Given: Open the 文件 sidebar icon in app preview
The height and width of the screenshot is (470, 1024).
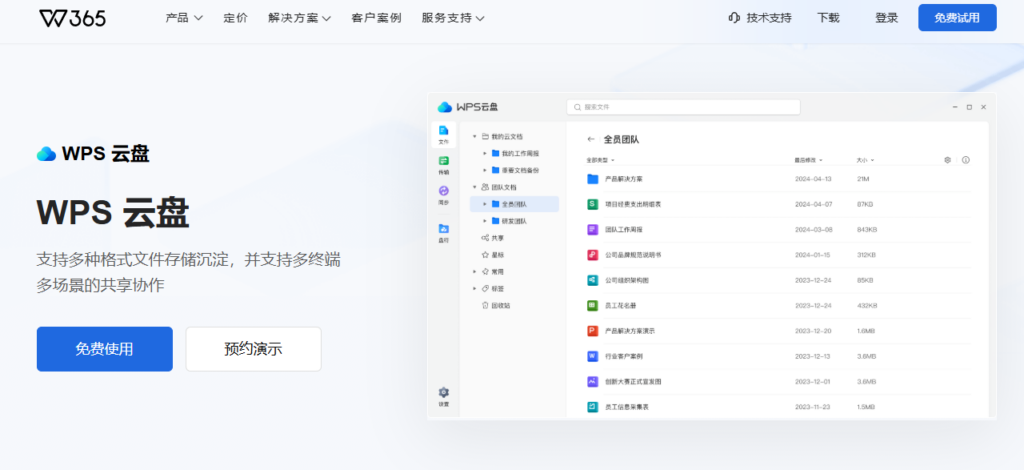Looking at the screenshot, I should pyautogui.click(x=443, y=134).
